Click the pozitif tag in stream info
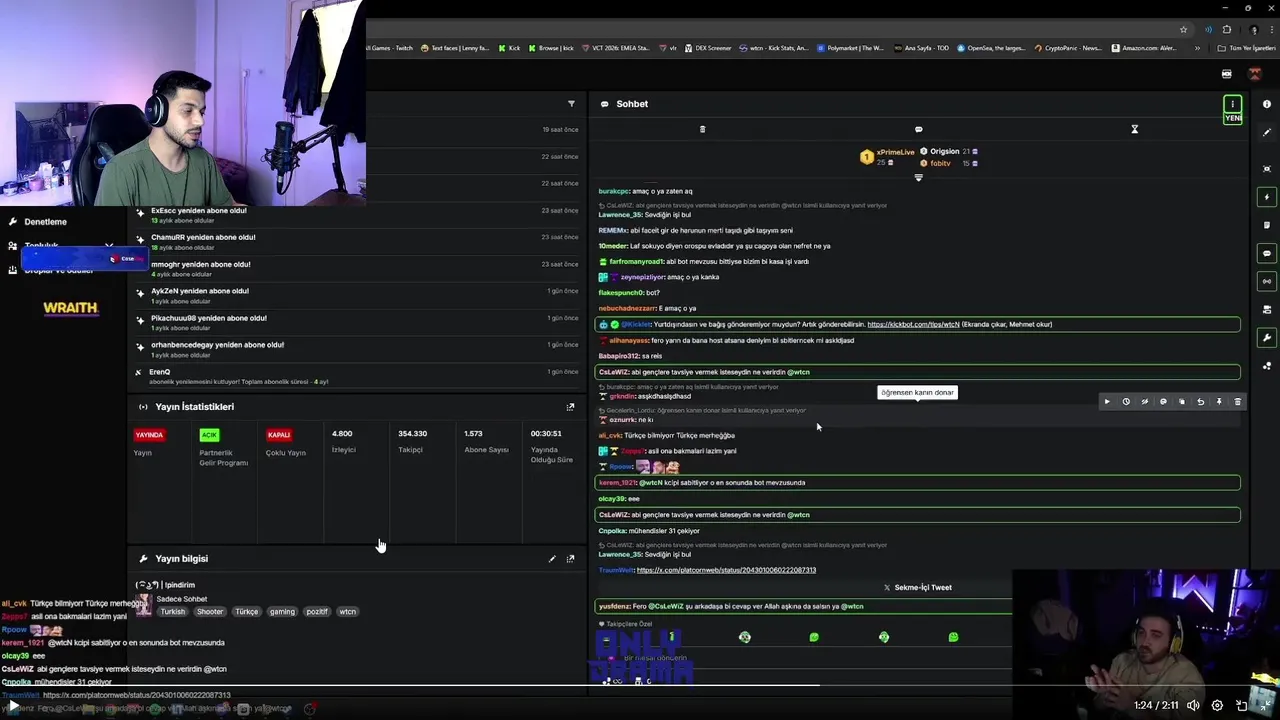This screenshot has height=720, width=1280. (x=317, y=612)
